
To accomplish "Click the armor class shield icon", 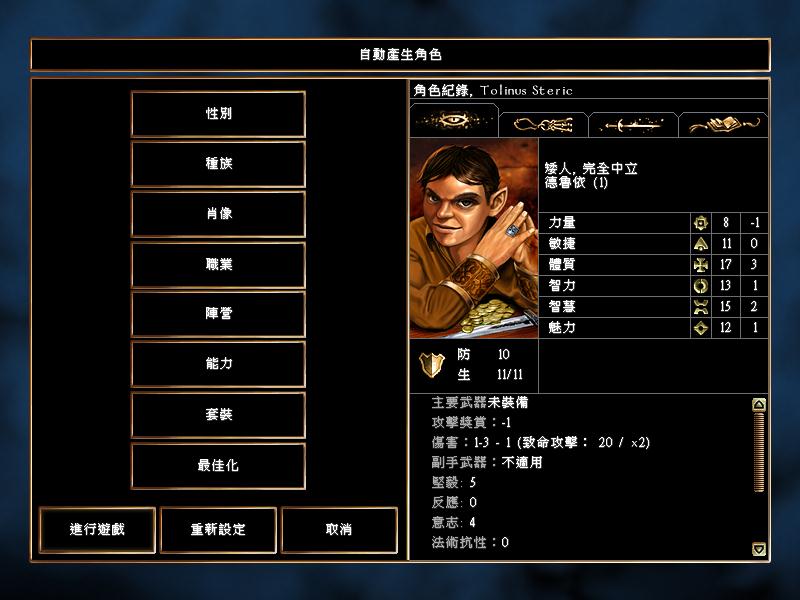I will pyautogui.click(x=431, y=365).
